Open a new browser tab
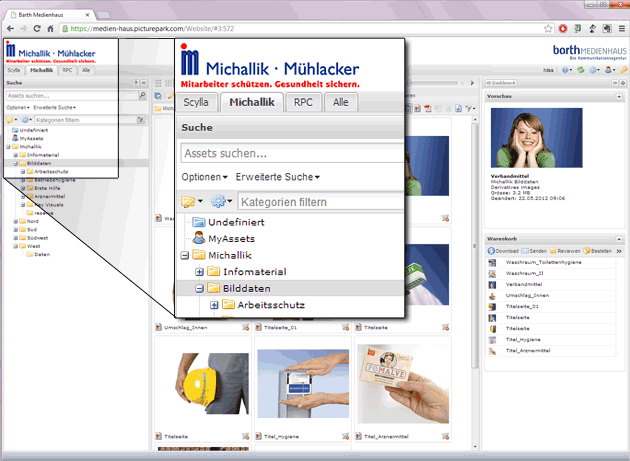This screenshot has height=461, width=630. click(x=103, y=15)
